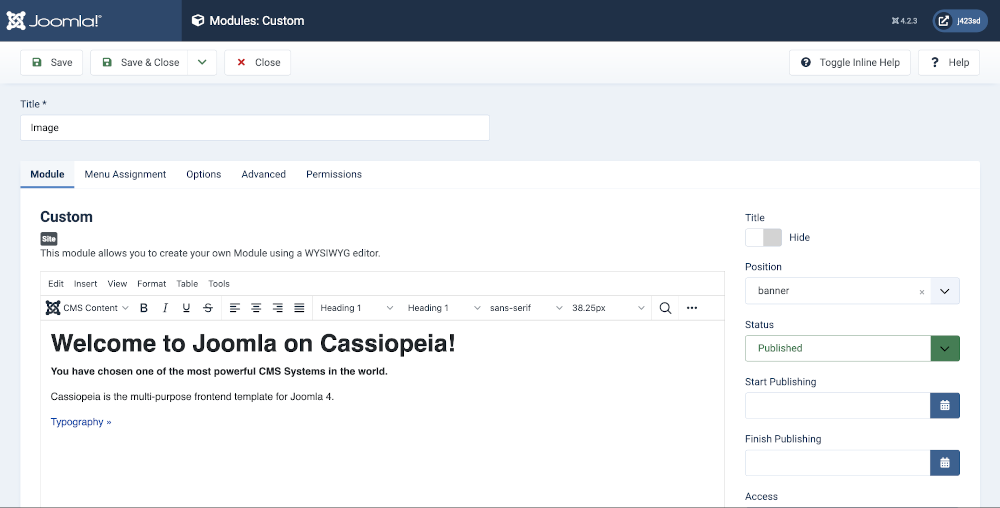
Task: Center align the text
Action: click(256, 308)
